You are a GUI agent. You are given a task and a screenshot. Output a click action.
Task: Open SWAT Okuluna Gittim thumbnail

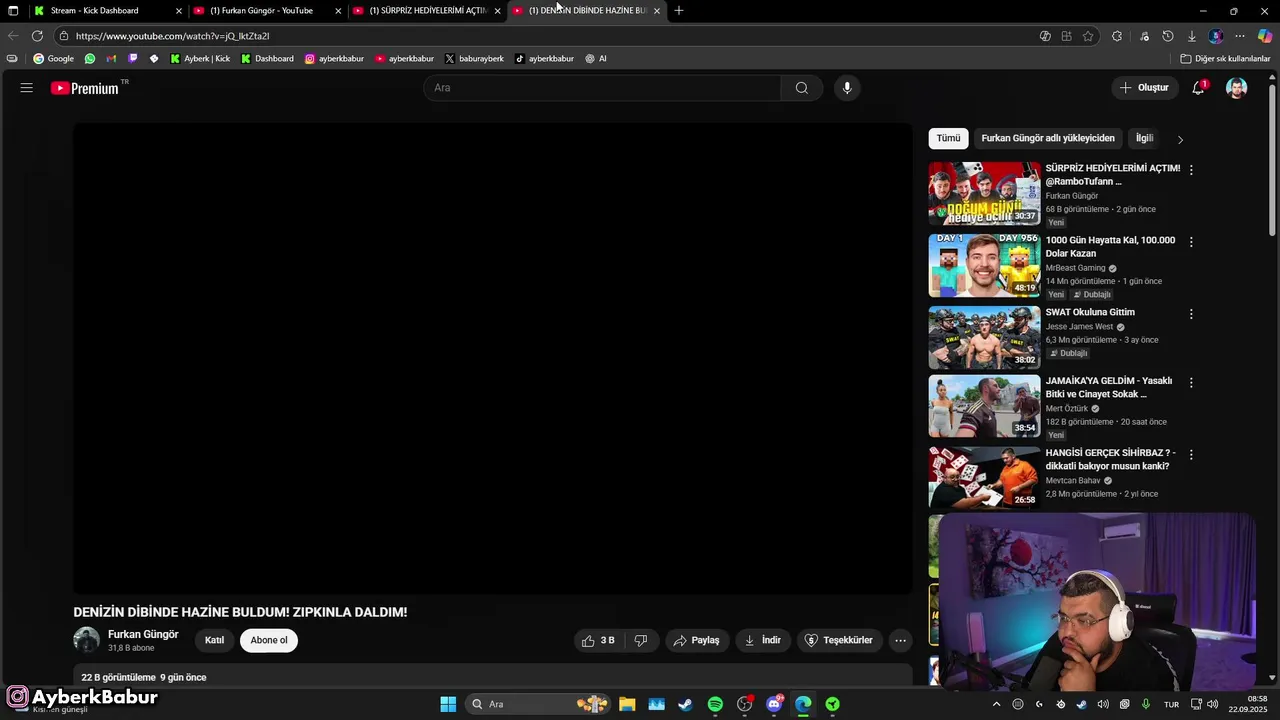pos(984,338)
